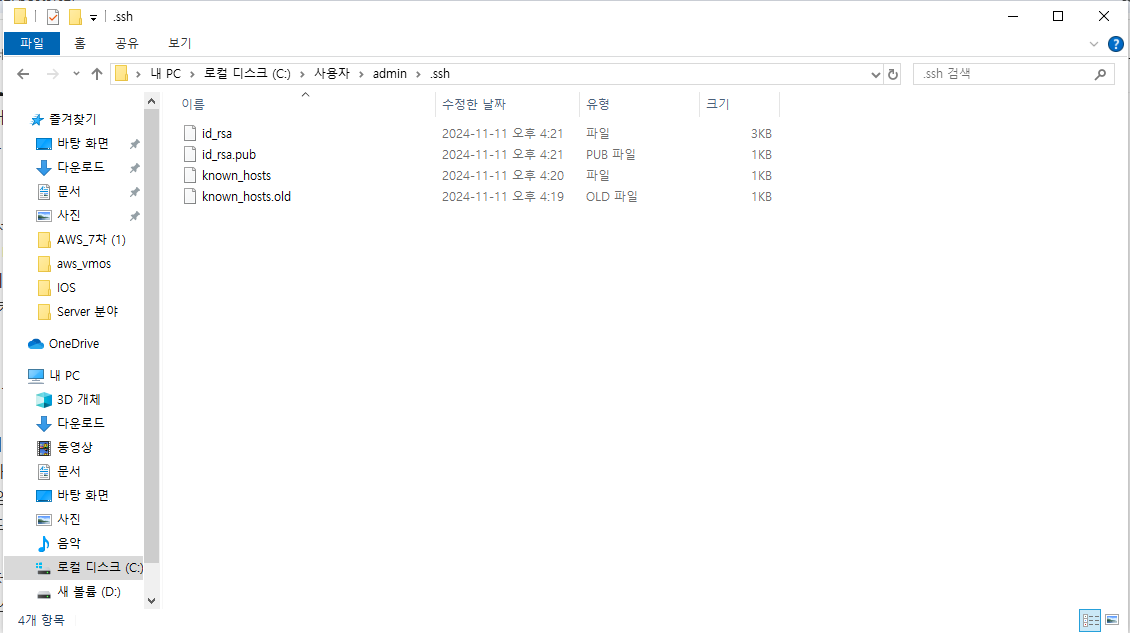The image size is (1130, 633).
Task: Open 음악 under 내 PC
Action: [68, 544]
